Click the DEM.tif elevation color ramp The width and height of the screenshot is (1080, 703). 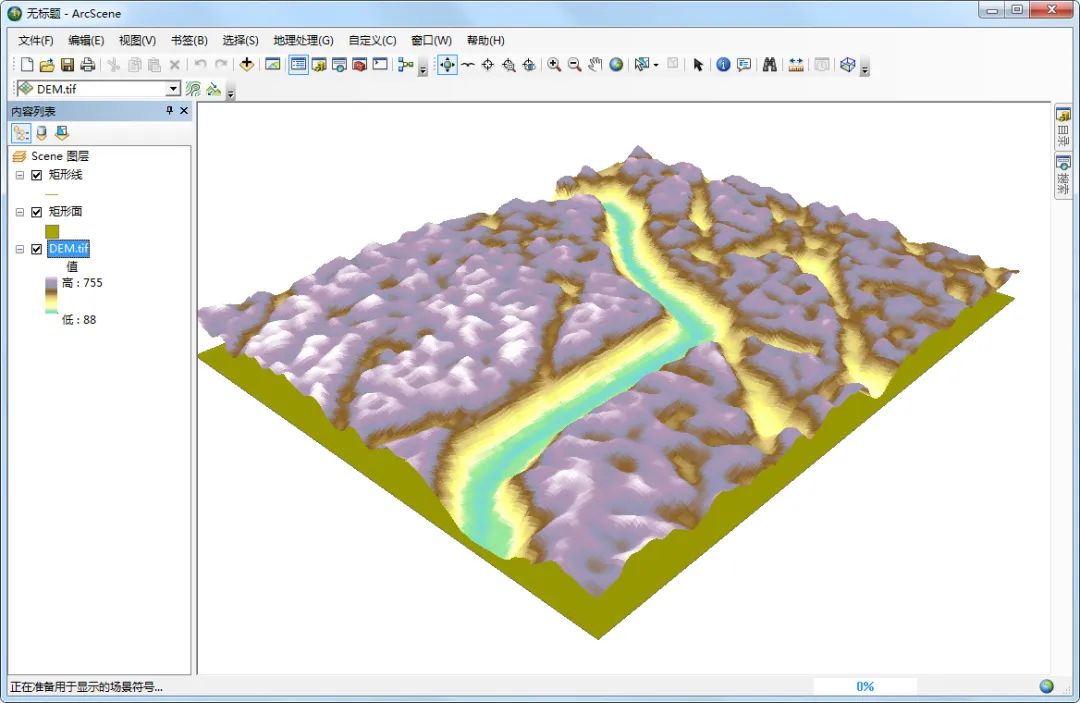52,295
